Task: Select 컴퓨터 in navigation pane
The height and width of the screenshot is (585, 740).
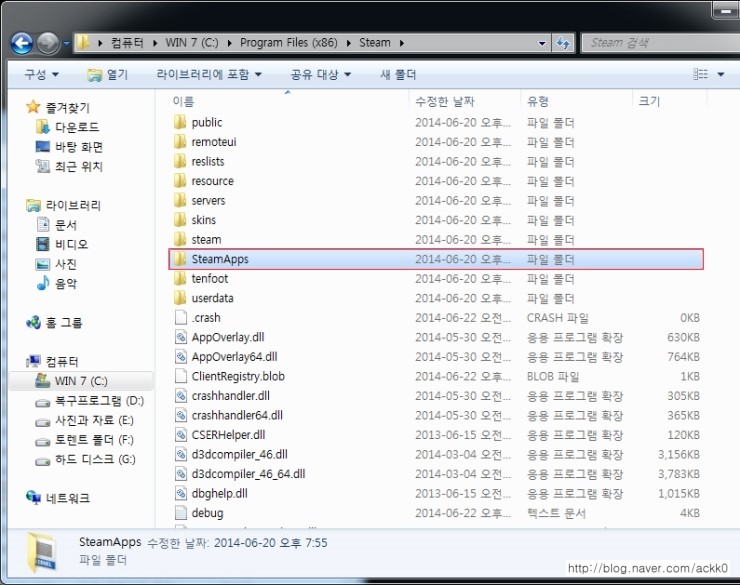Action: click(52, 362)
